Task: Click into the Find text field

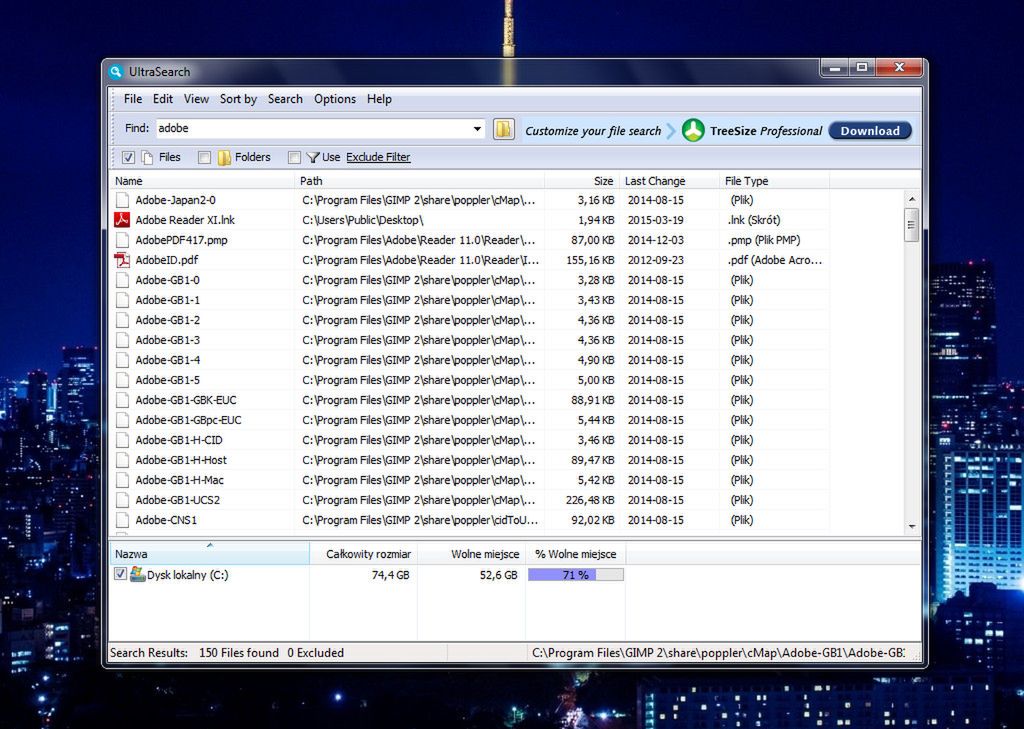Action: click(312, 129)
